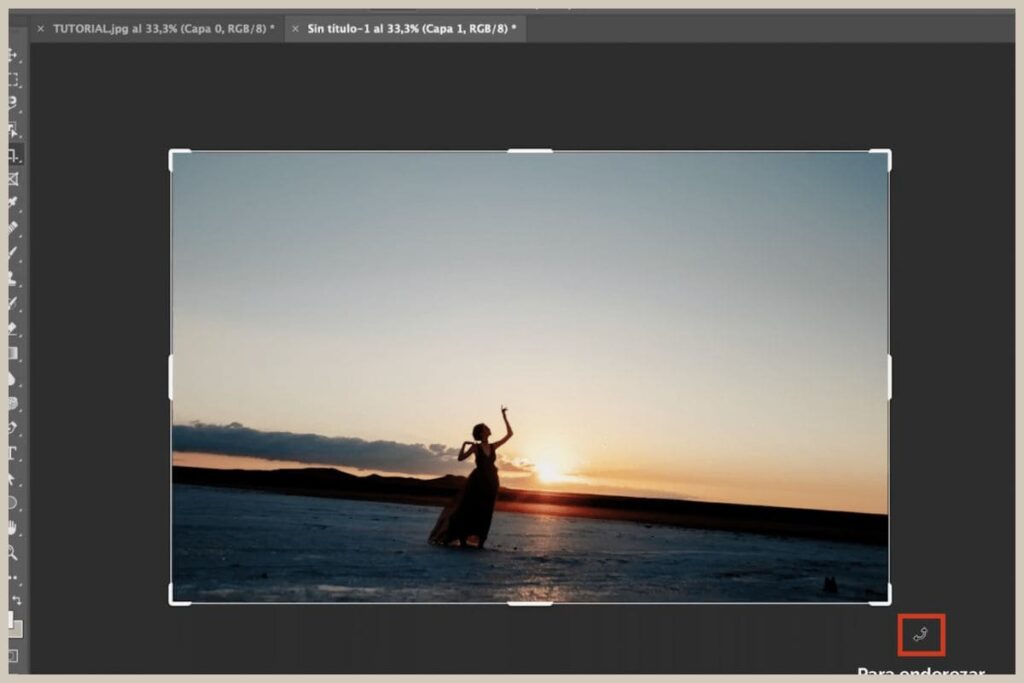
Task: Select the Rectangular Marquee tool
Action: click(x=12, y=80)
